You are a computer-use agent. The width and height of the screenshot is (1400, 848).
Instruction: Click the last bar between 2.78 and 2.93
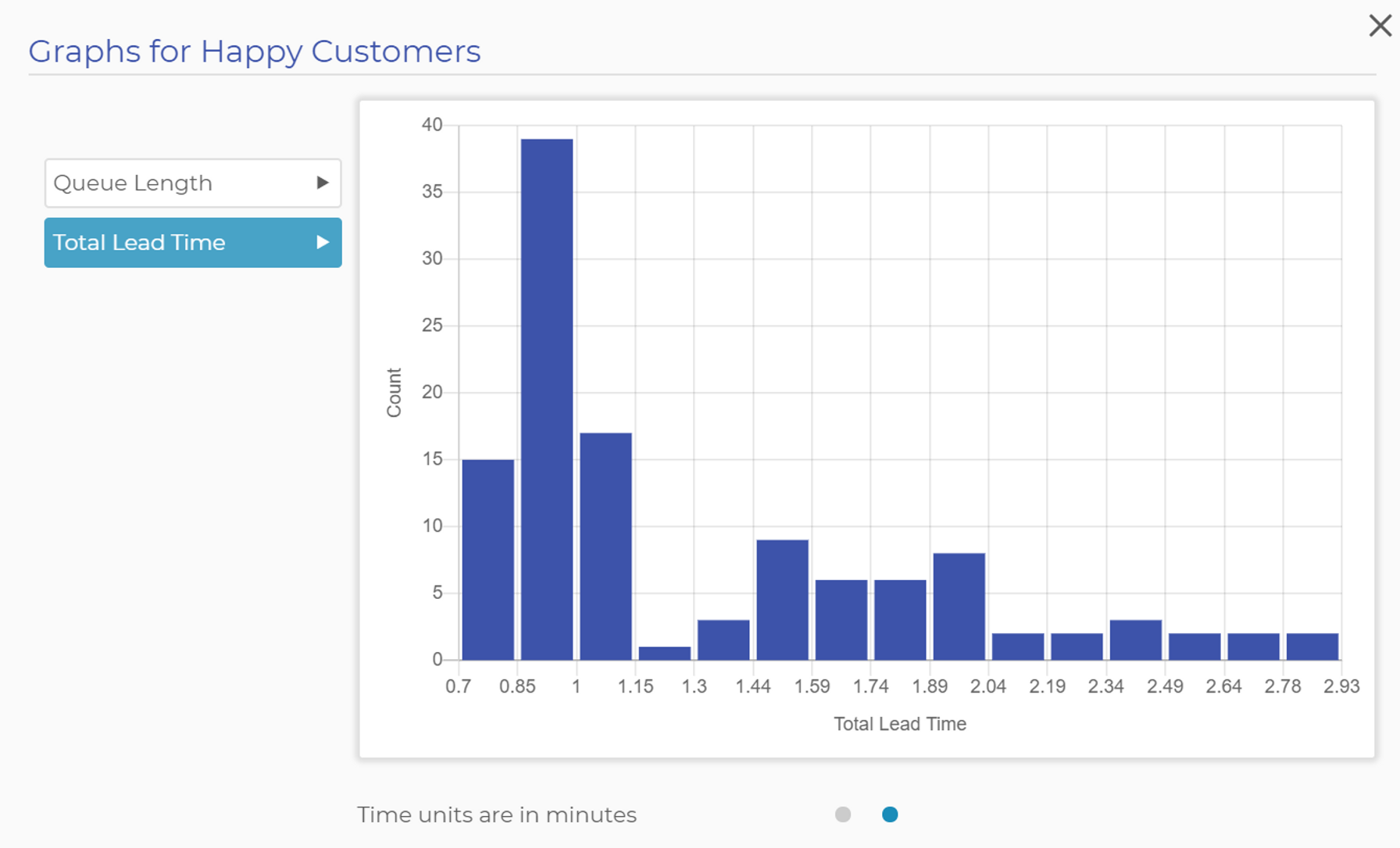pyautogui.click(x=1312, y=647)
